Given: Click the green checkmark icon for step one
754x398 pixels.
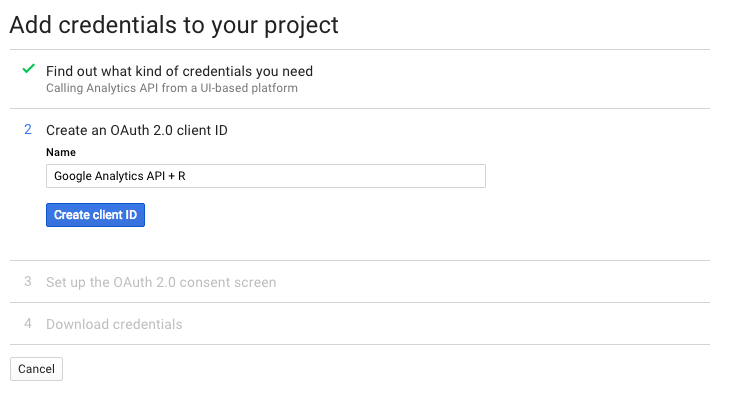Looking at the screenshot, I should pos(28,69).
